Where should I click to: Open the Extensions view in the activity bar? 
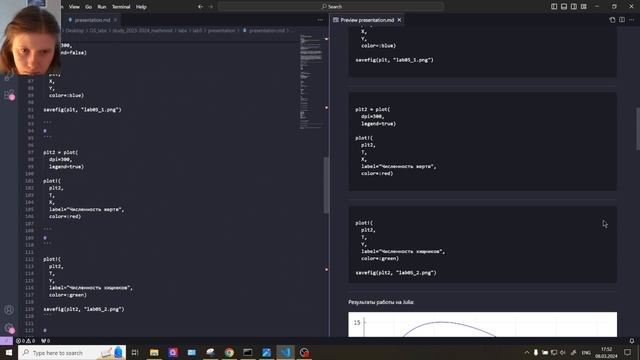pyautogui.click(x=9, y=95)
